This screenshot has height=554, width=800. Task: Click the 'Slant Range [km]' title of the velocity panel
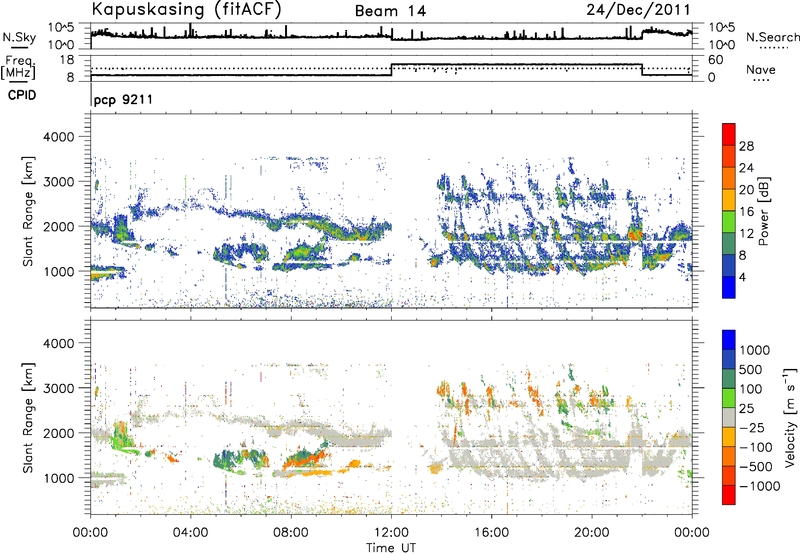click(x=29, y=417)
